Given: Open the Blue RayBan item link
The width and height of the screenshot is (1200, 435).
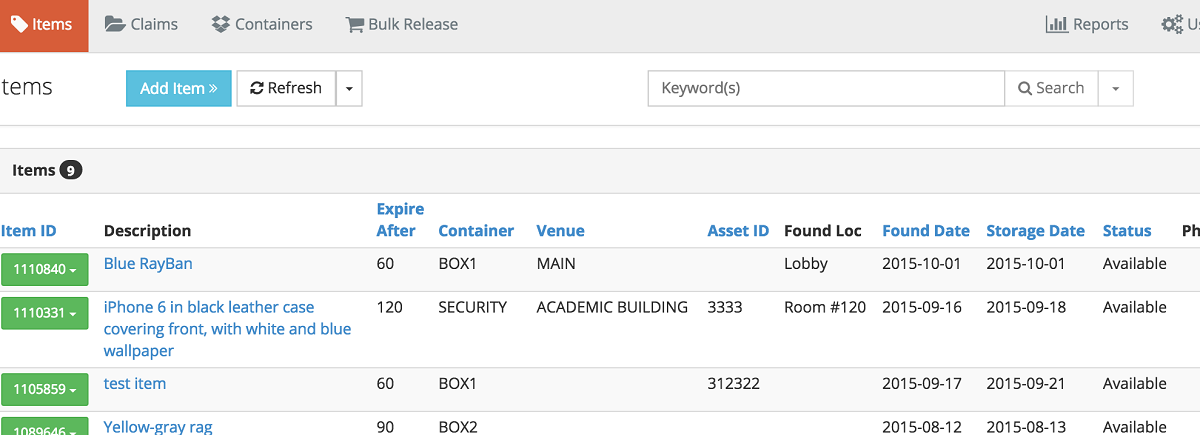Looking at the screenshot, I should point(148,264).
